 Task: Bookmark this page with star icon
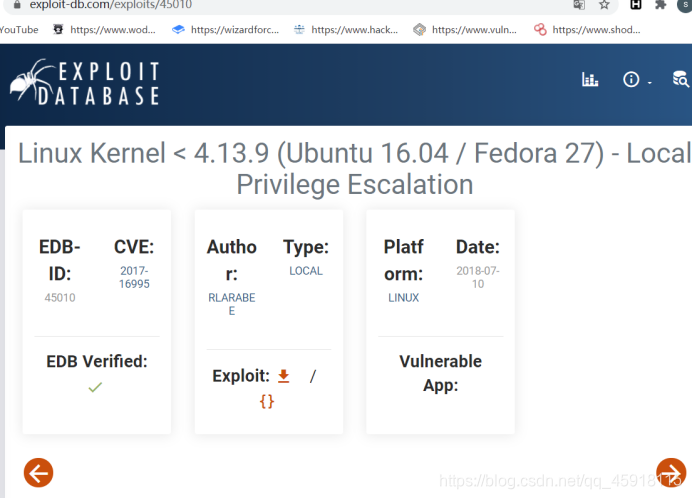click(604, 5)
